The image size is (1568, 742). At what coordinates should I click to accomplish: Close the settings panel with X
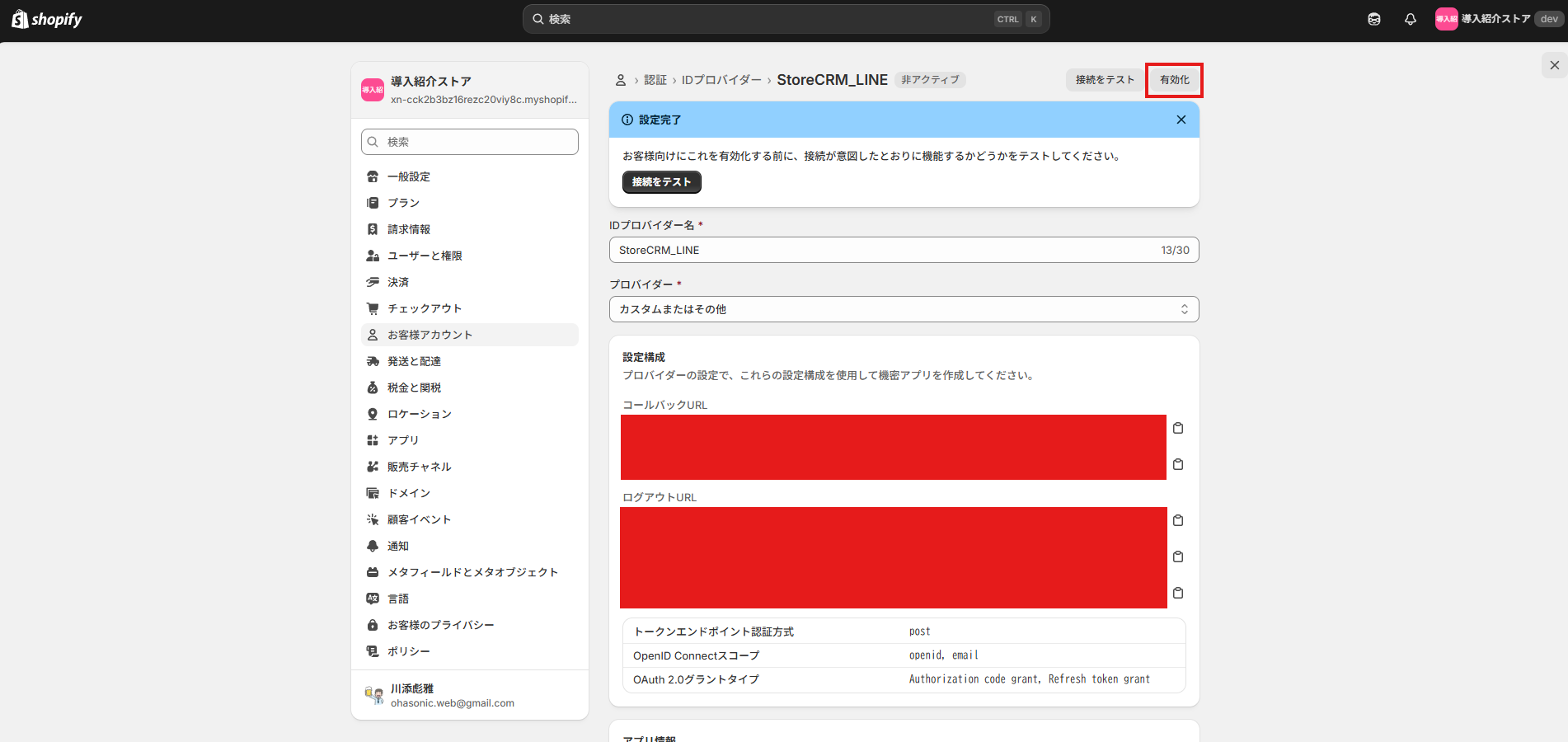point(1554,65)
